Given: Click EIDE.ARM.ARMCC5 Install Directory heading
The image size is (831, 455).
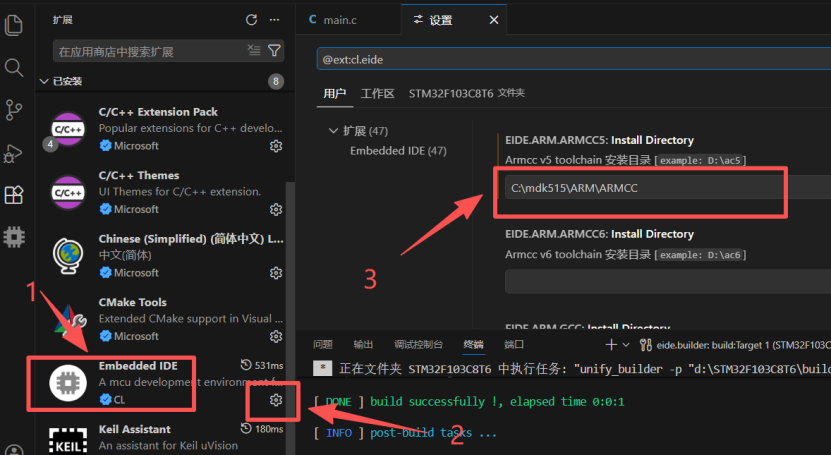Looking at the screenshot, I should (x=599, y=140).
